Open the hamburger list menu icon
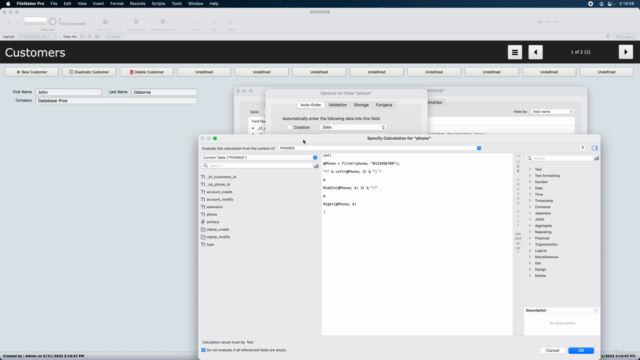This screenshot has height=360, width=640. [515, 52]
